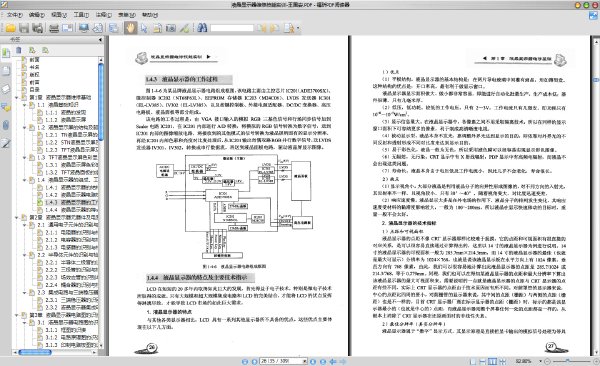
Task: Collapse the 第3章 bookmark node
Action: pos(17,315)
